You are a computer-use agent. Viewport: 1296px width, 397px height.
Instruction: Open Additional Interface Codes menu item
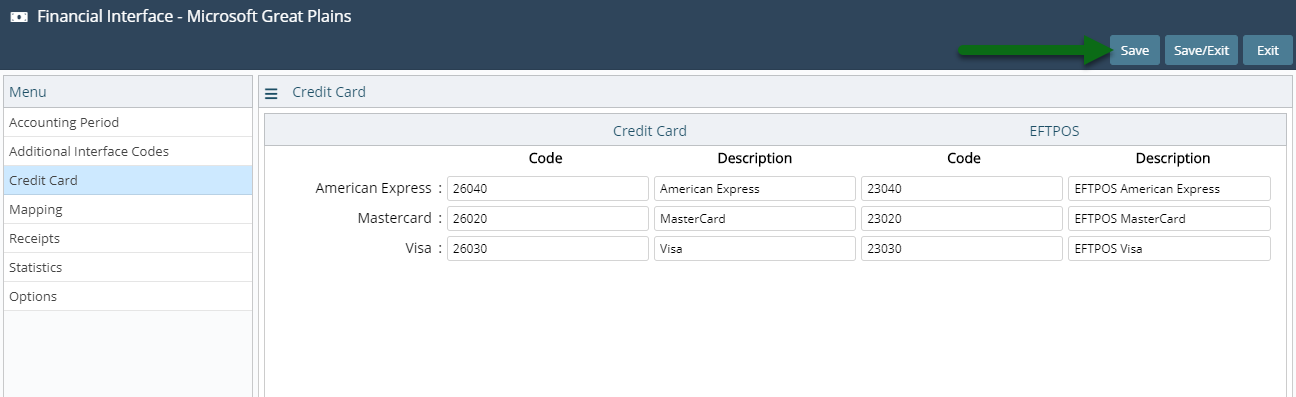tap(128, 152)
